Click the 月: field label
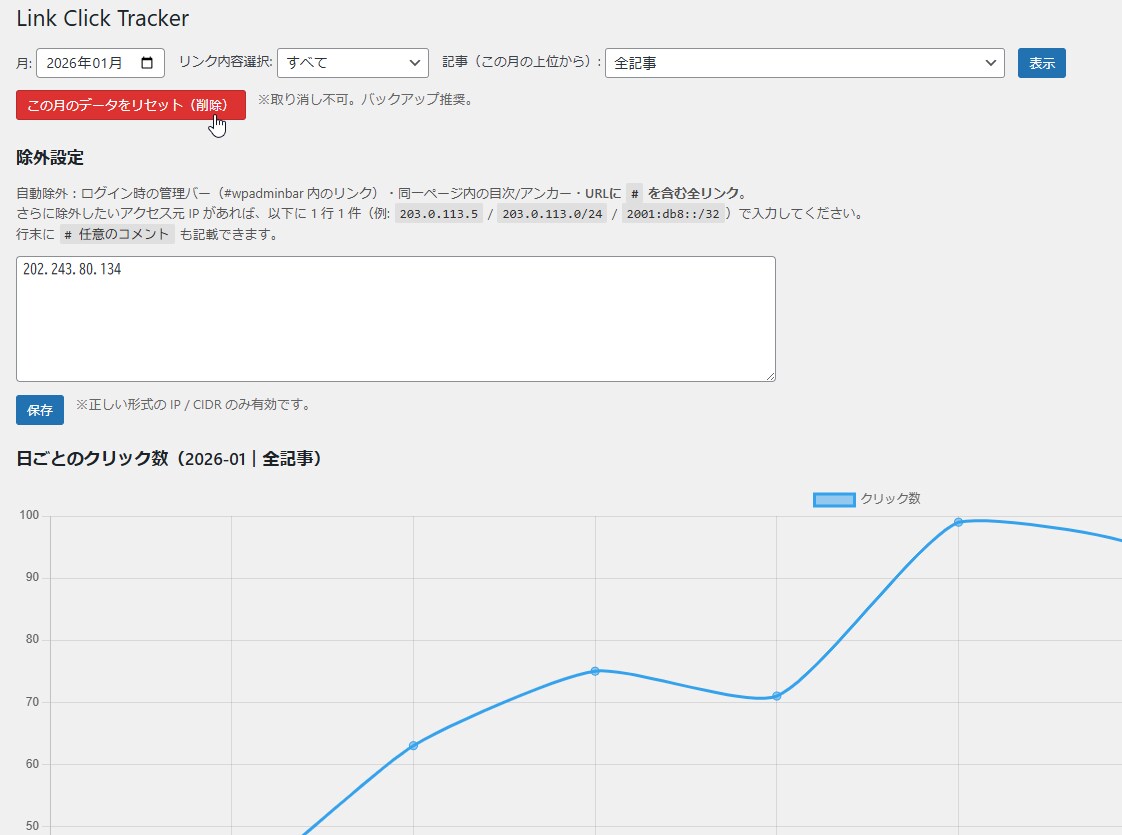The image size is (1122, 835). [24, 63]
